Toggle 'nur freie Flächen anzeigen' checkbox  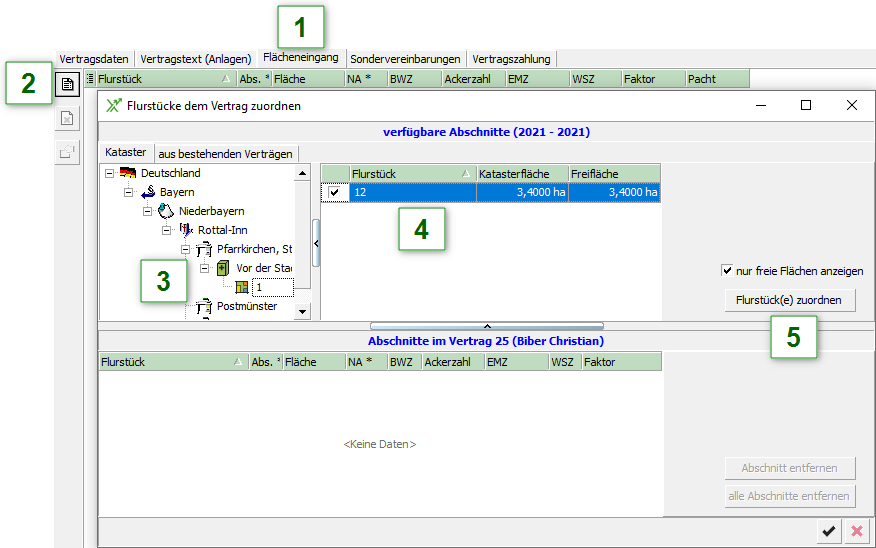[727, 271]
